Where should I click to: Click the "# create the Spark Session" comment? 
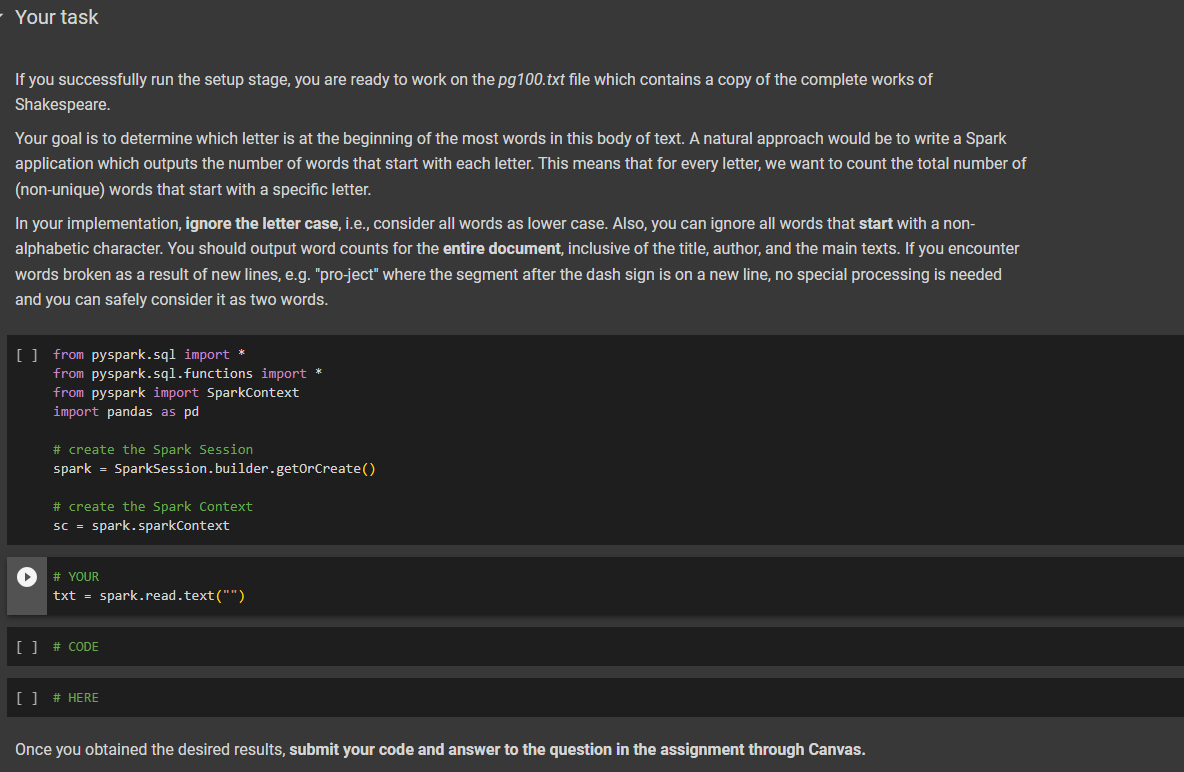(x=153, y=449)
